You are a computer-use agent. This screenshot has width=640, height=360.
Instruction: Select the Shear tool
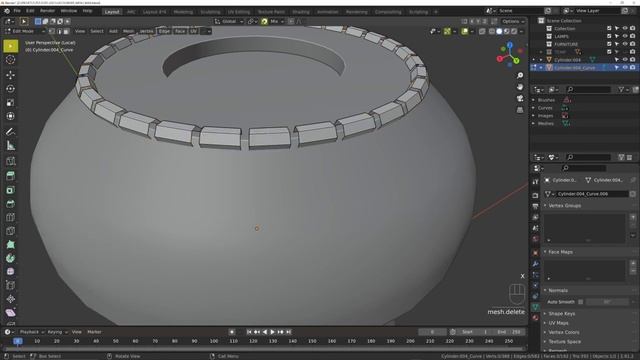point(11,313)
